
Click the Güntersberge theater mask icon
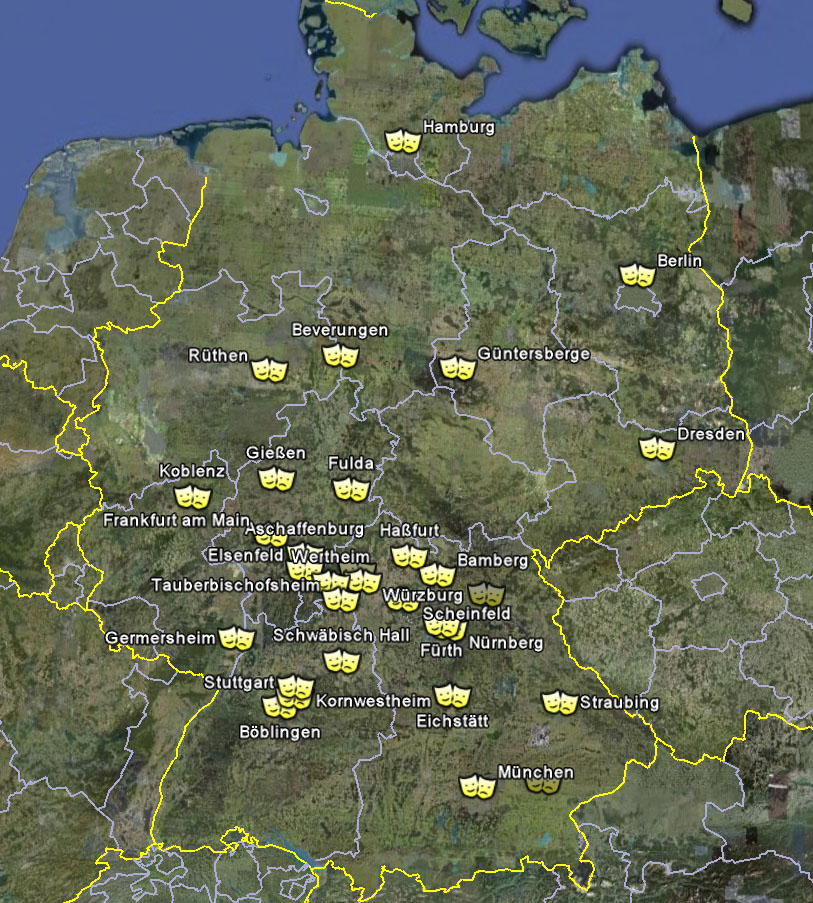click(x=457, y=369)
